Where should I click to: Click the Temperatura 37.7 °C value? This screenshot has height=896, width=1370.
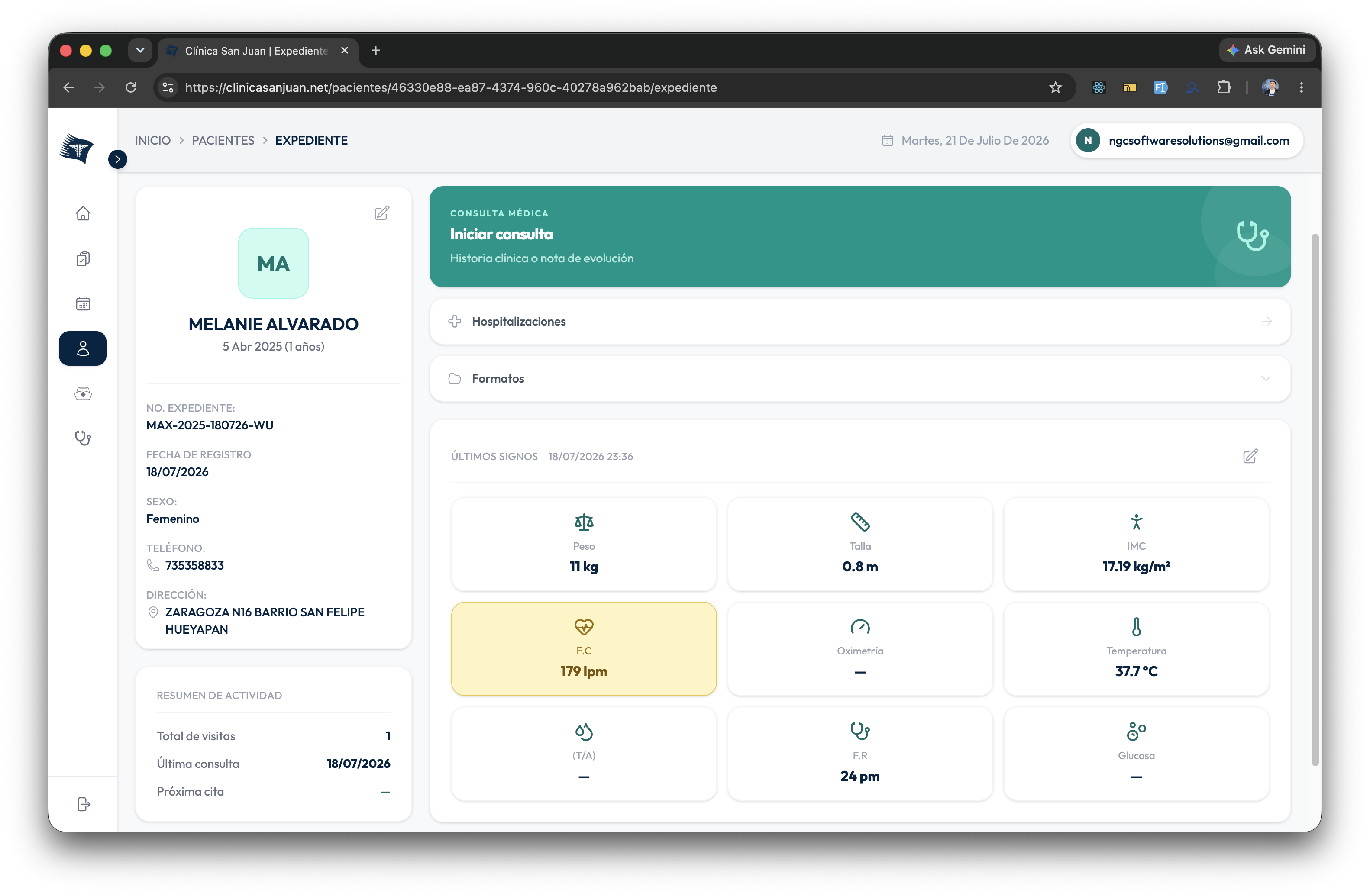click(x=1136, y=671)
